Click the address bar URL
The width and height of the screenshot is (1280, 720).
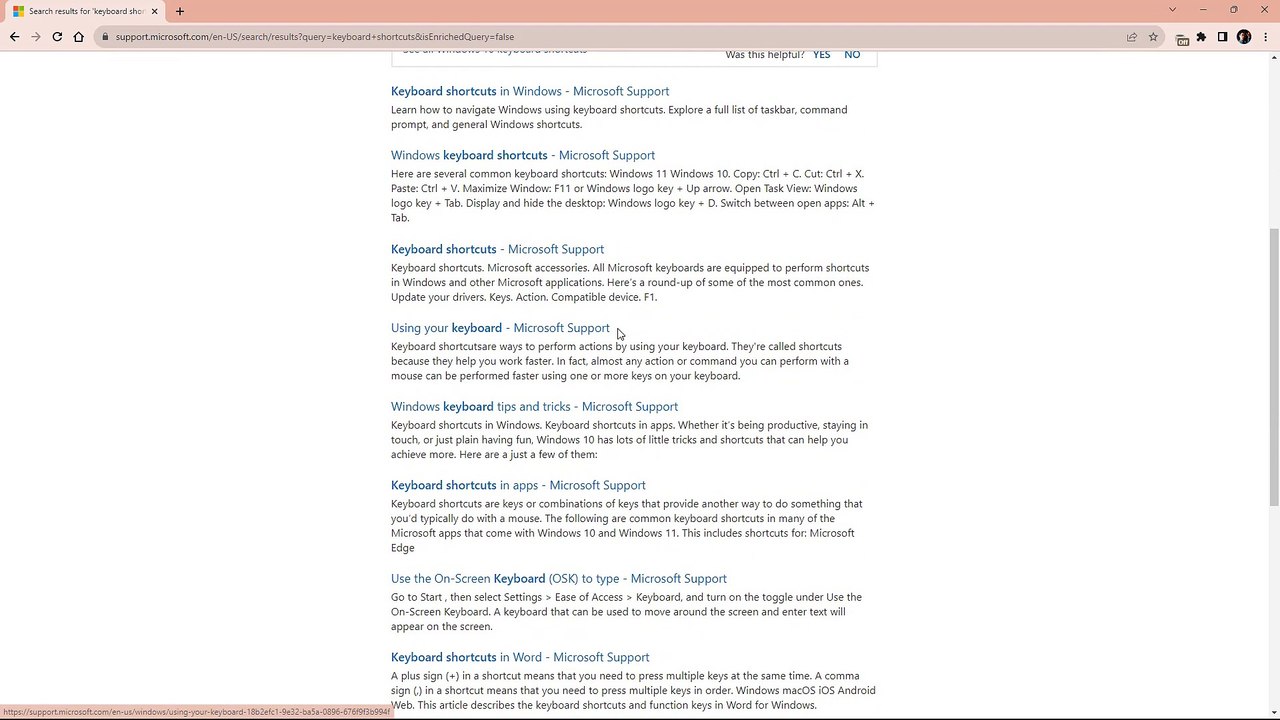[314, 37]
